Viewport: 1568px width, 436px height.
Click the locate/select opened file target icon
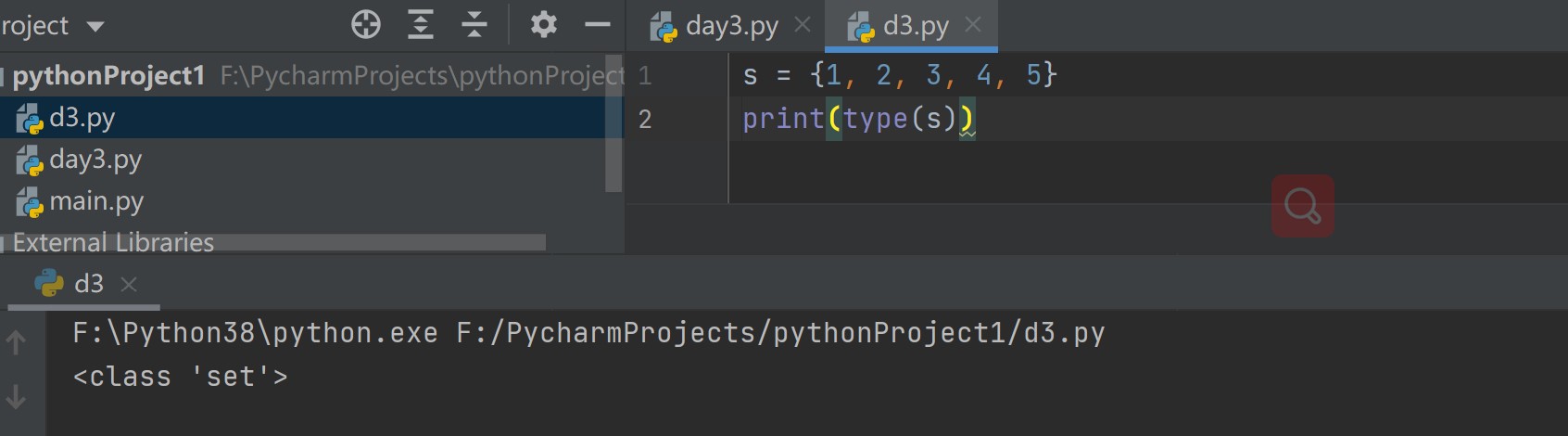366,25
